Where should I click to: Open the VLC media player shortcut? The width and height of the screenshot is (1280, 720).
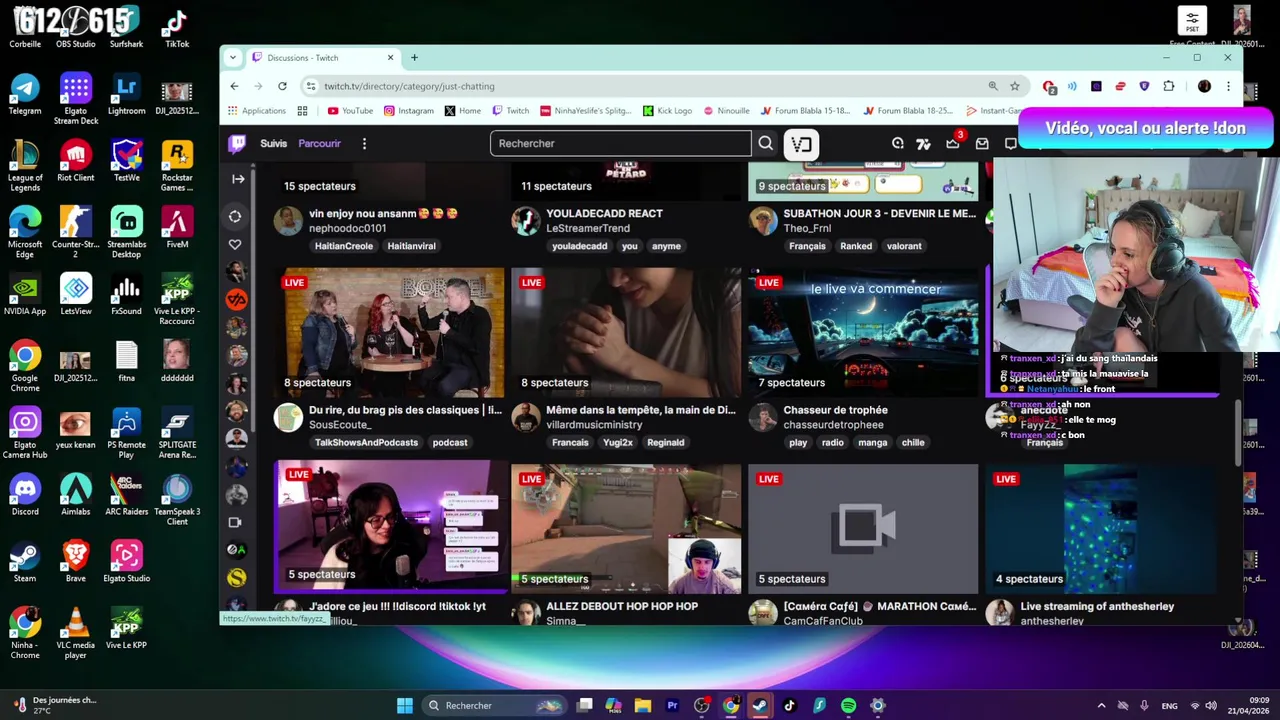76,635
